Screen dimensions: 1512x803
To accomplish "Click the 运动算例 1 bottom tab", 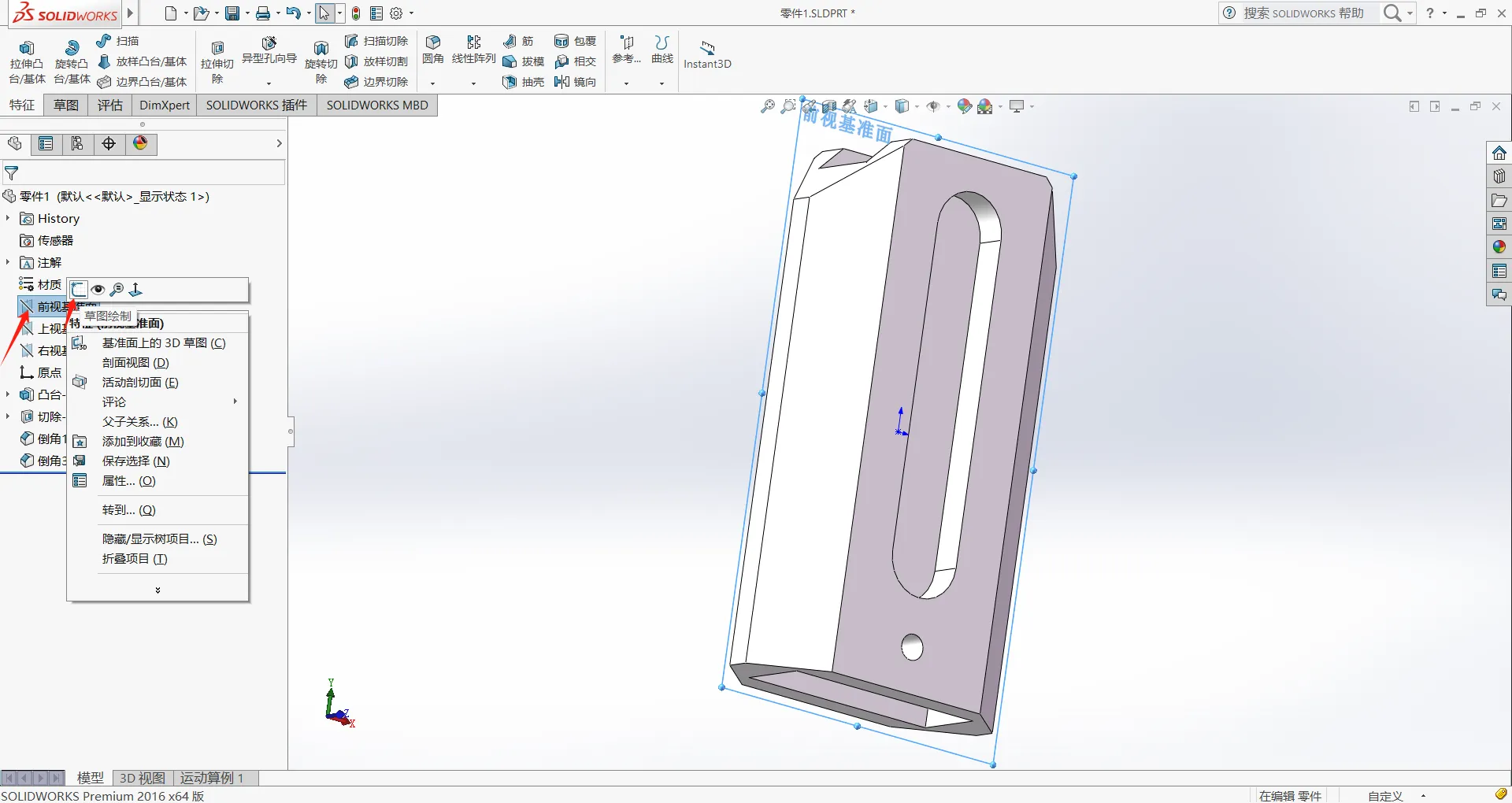I will (x=211, y=778).
